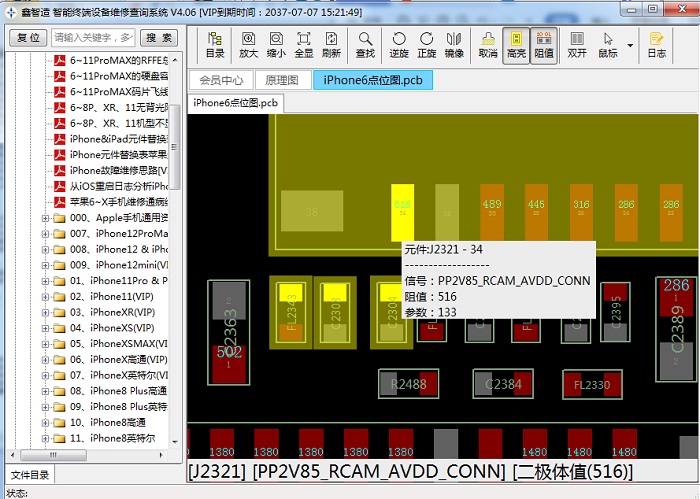The width and height of the screenshot is (700, 499).
Task: Expand the 01、iPhone11Pro folder
Action: (45, 281)
